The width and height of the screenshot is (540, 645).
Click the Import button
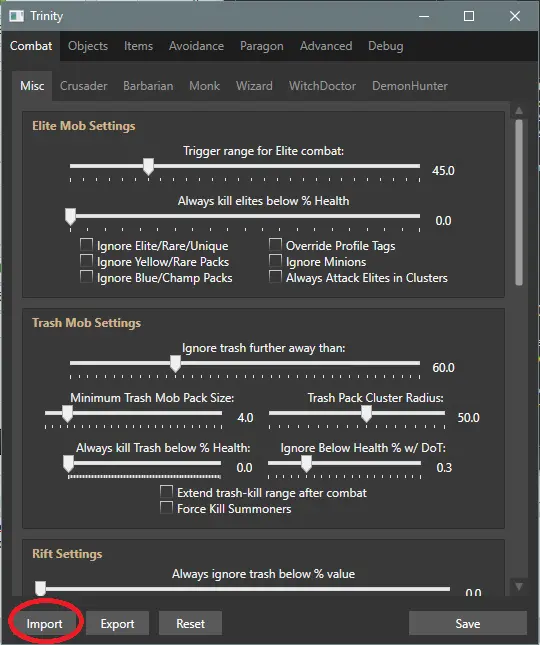44,624
